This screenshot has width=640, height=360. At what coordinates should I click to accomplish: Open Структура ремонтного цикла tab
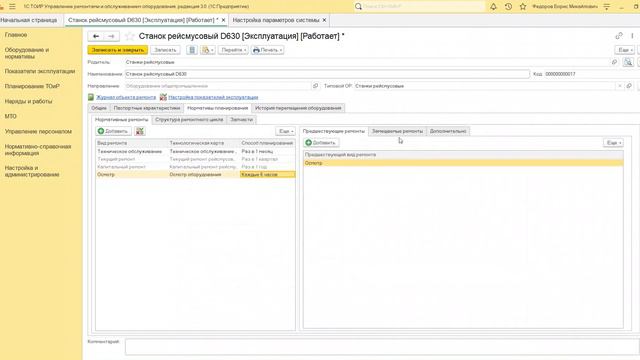pos(189,120)
